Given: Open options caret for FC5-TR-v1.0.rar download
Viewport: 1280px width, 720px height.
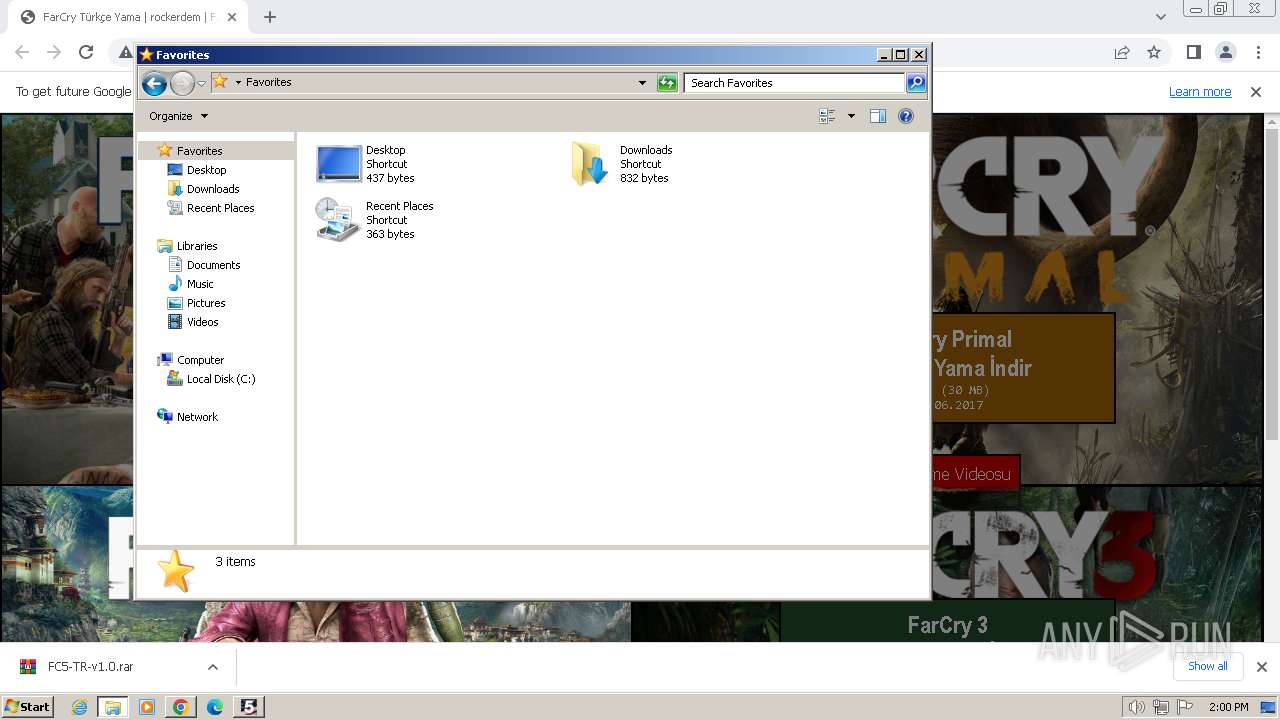Looking at the screenshot, I should 212,667.
